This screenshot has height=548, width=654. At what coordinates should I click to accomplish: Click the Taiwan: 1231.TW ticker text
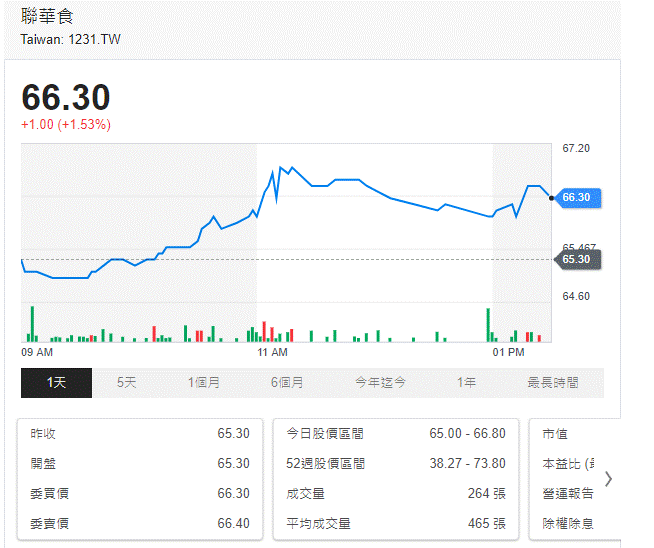[x=71, y=40]
